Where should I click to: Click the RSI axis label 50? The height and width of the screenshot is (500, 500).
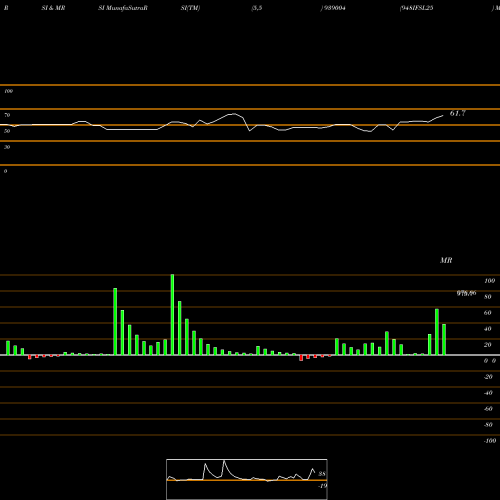7,131
